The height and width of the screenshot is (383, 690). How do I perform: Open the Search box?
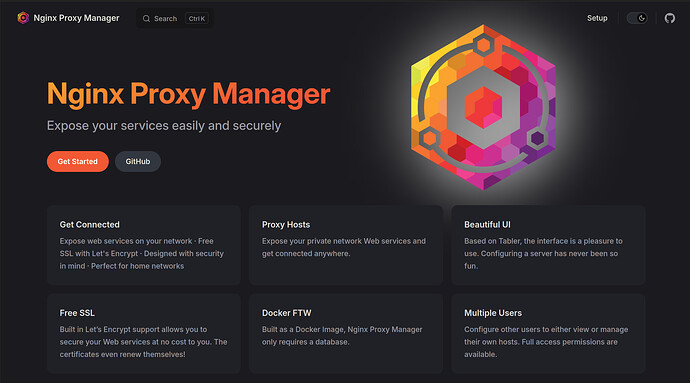coord(175,18)
